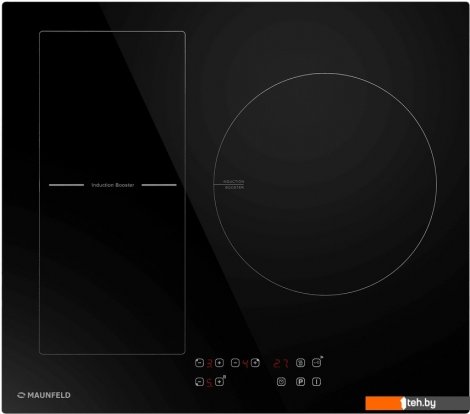
Task: Tap the P touch button
Action: [301, 382]
